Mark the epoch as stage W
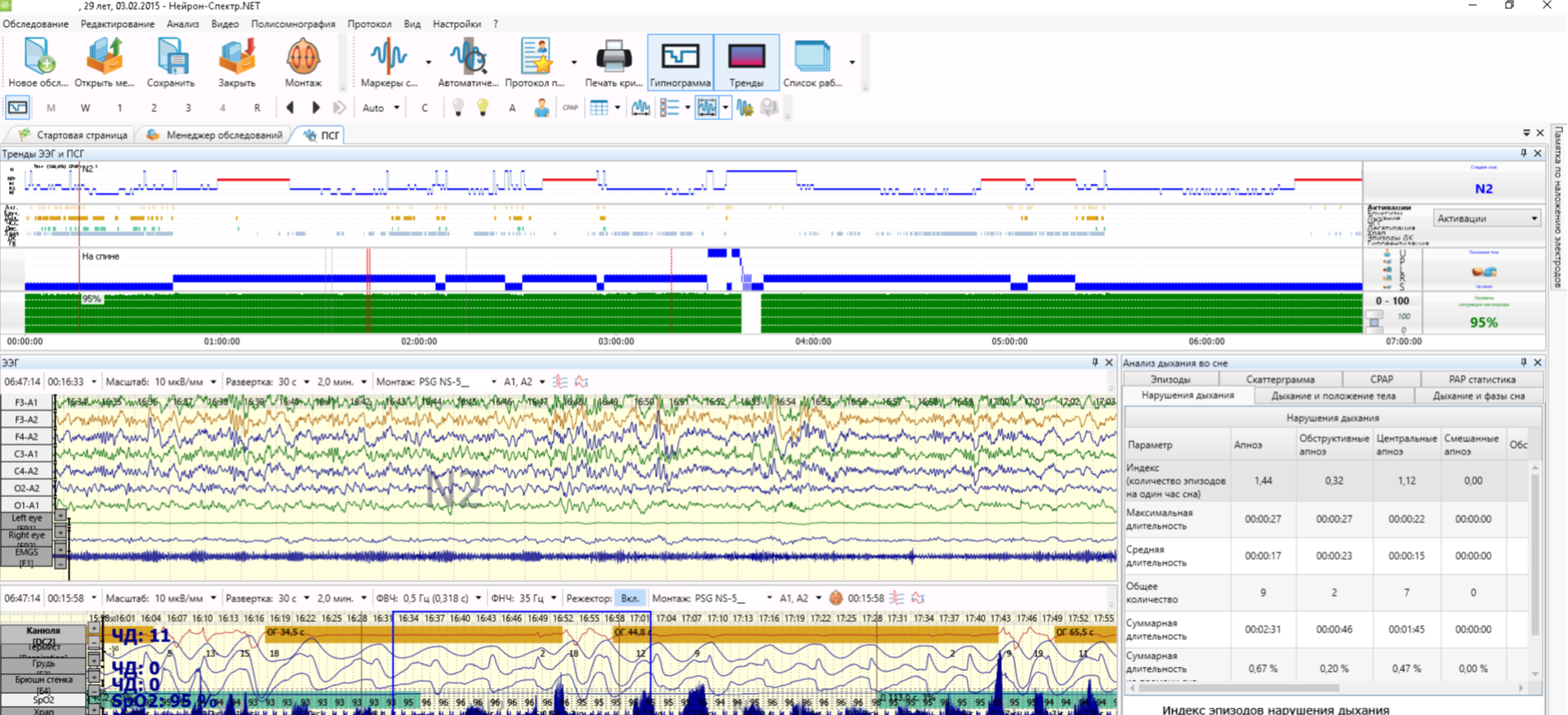The width and height of the screenshot is (1568, 715). click(x=85, y=108)
